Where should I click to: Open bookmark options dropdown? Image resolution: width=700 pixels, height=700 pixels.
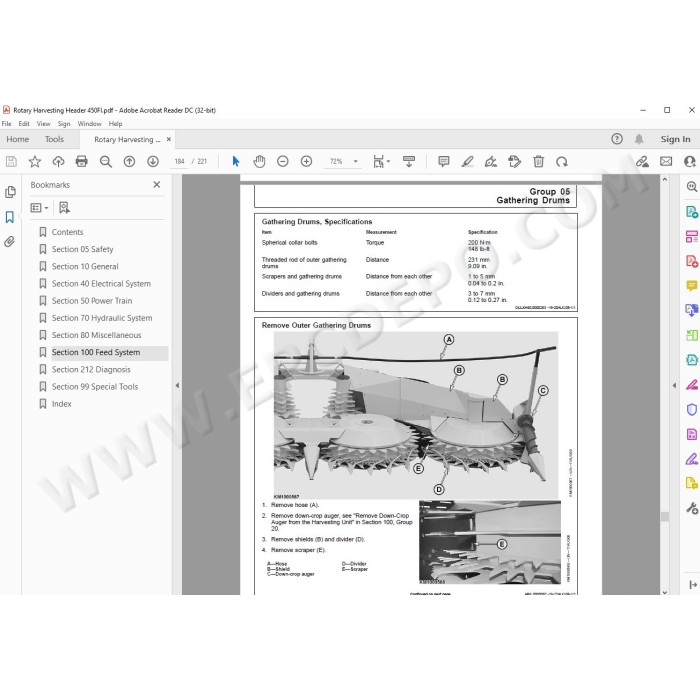39,208
